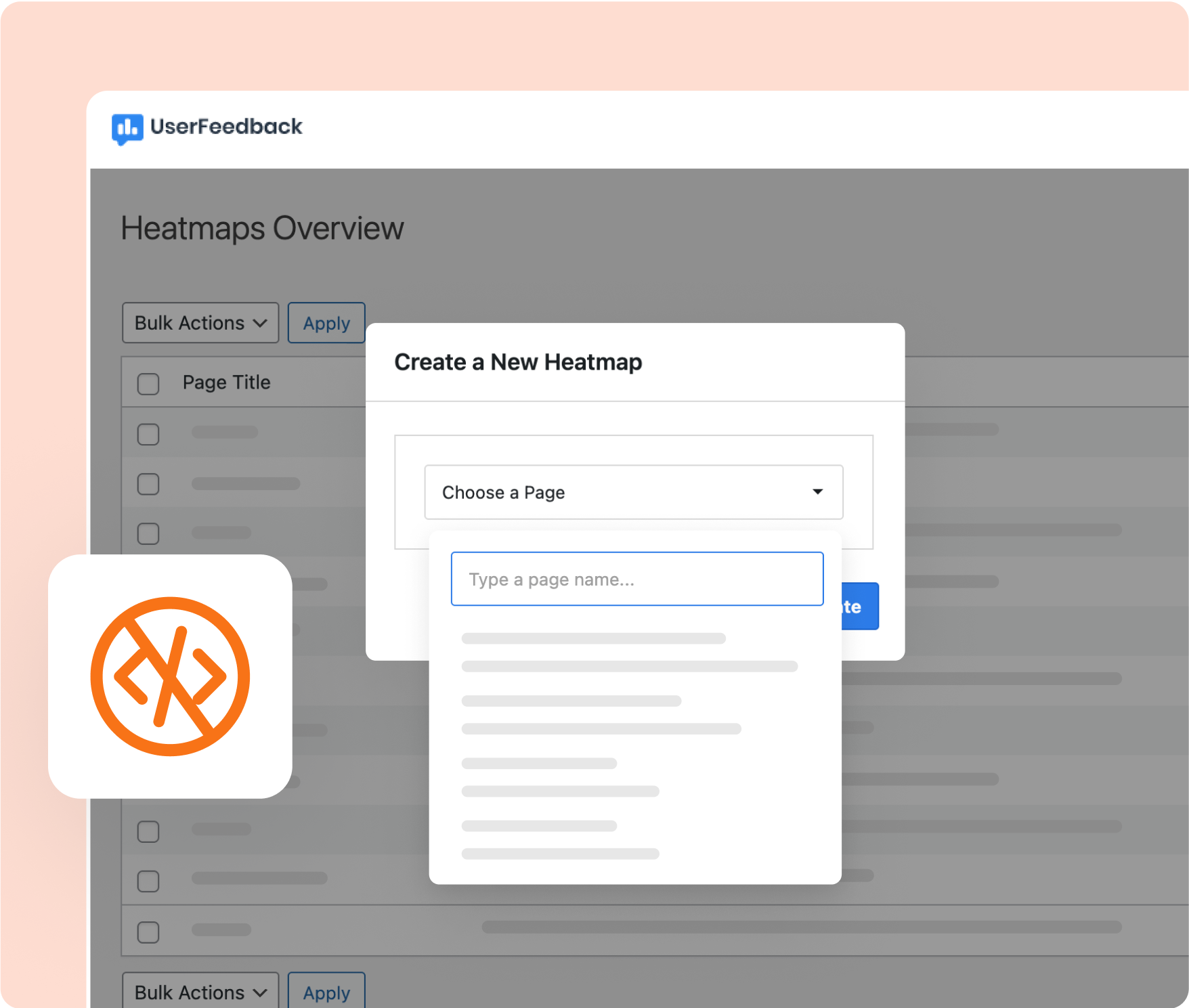1189x1008 pixels.
Task: Toggle the select-all checkbox beside Page Title
Action: pos(148,384)
